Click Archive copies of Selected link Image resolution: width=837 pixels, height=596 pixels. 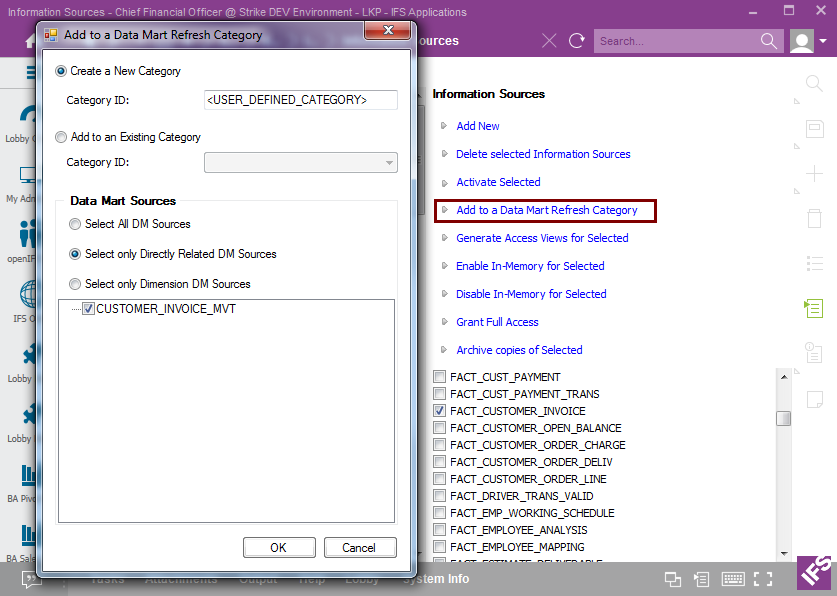(x=519, y=350)
